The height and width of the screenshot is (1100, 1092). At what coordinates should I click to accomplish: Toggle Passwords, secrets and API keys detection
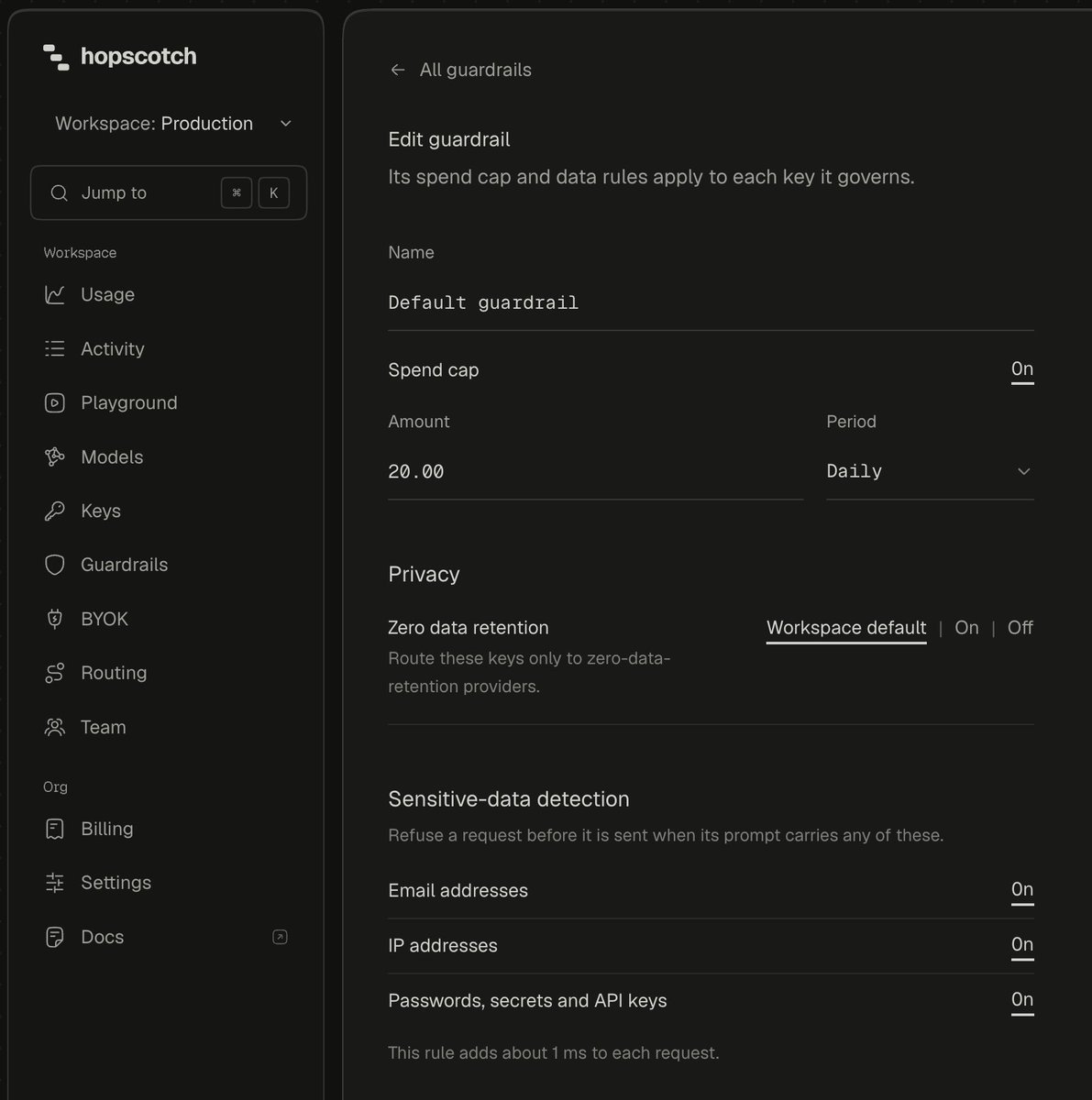tap(1022, 1000)
